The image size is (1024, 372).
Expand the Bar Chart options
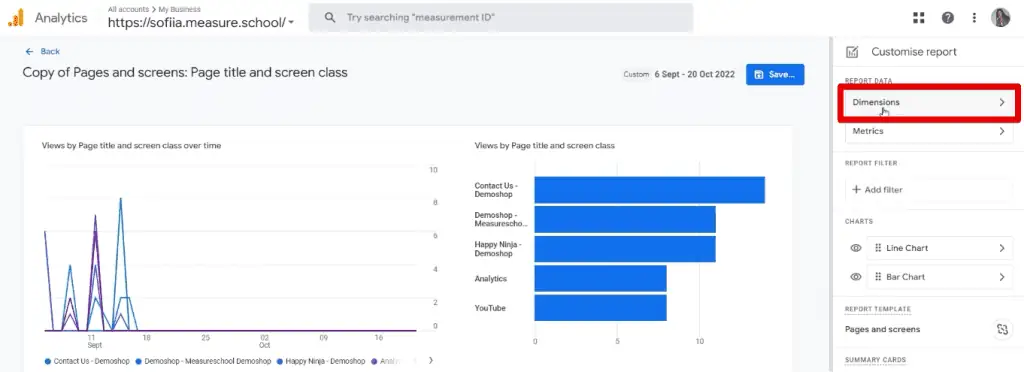[x=1001, y=277]
